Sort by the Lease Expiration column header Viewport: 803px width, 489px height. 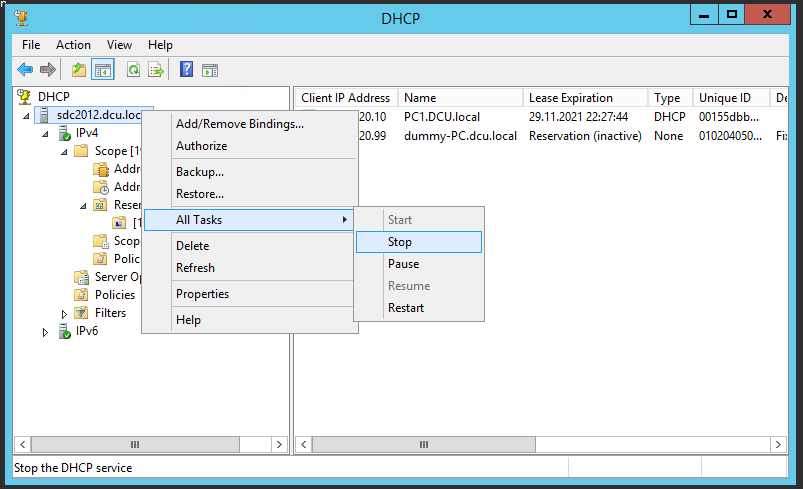[571, 98]
